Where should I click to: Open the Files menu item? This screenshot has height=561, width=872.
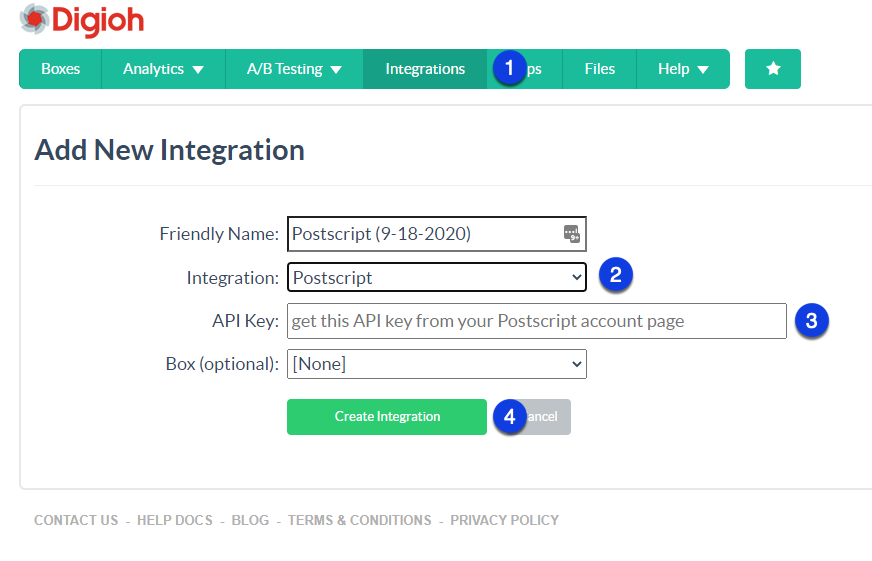coord(600,69)
